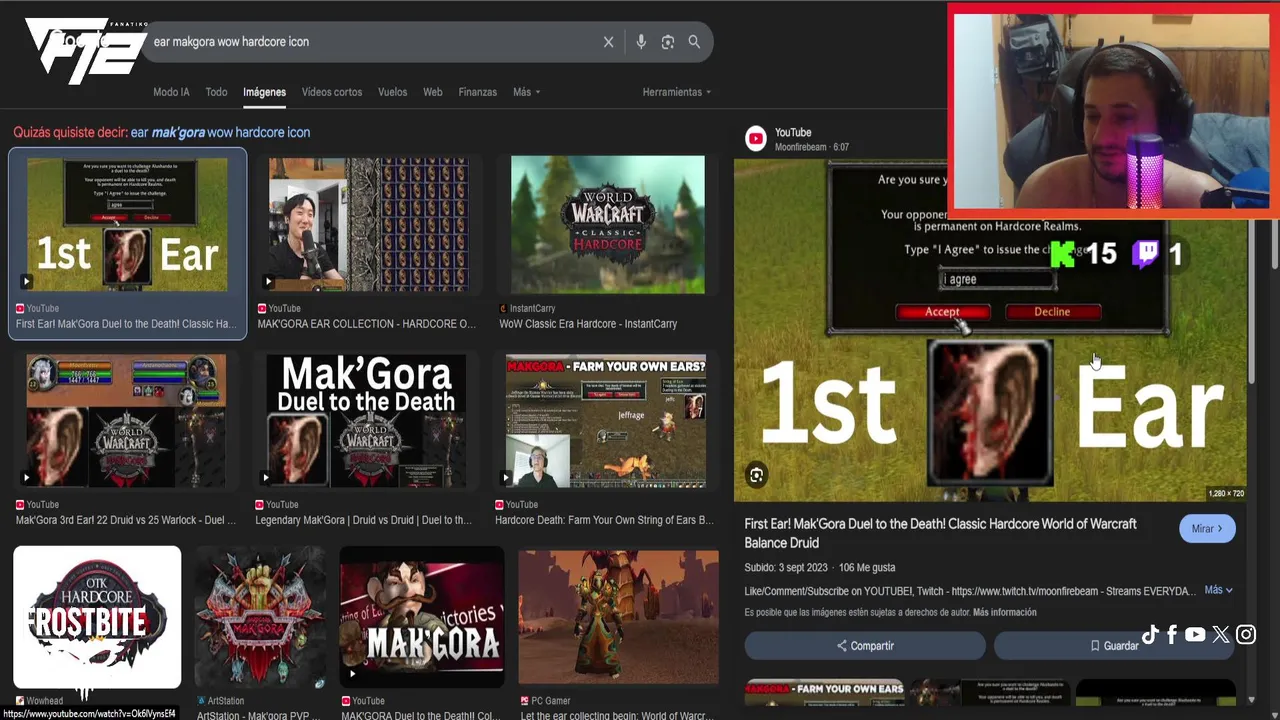Viewport: 1280px width, 720px height.
Task: Open 1st Ear thumbnail result
Action: tap(127, 224)
